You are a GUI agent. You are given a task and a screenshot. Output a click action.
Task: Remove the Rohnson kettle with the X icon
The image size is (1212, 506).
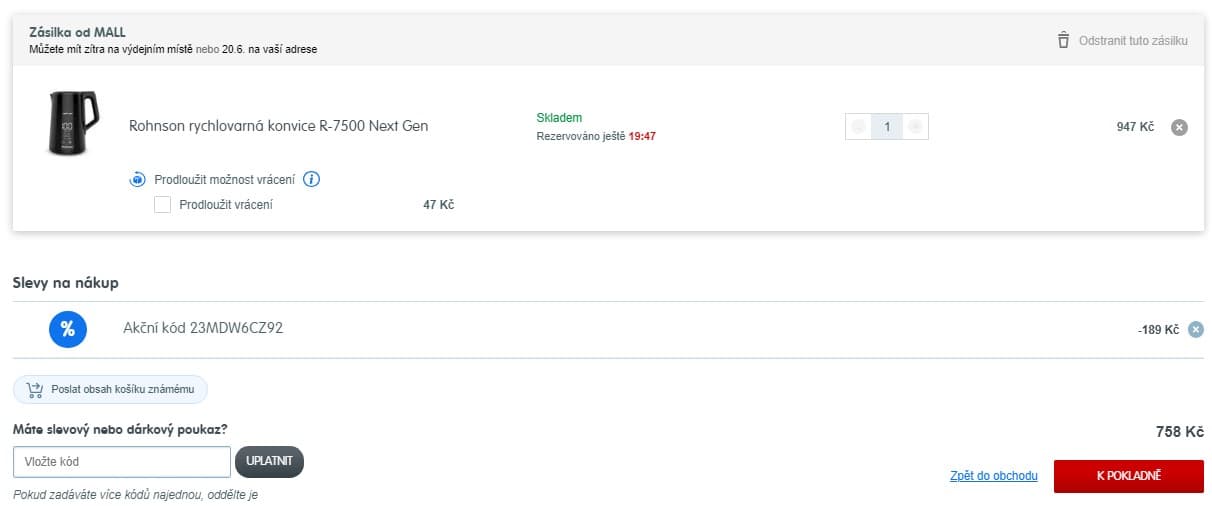point(1179,127)
